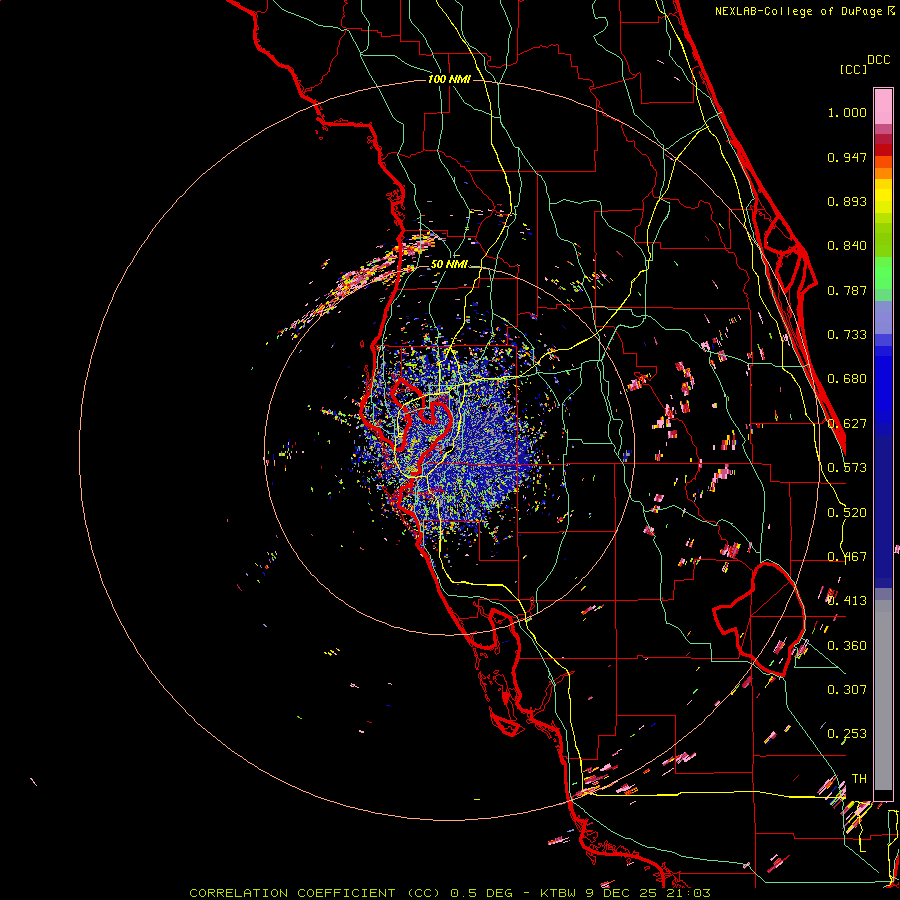Click the 50 NMI range ring label
Screen dimensions: 900x900
click(449, 264)
